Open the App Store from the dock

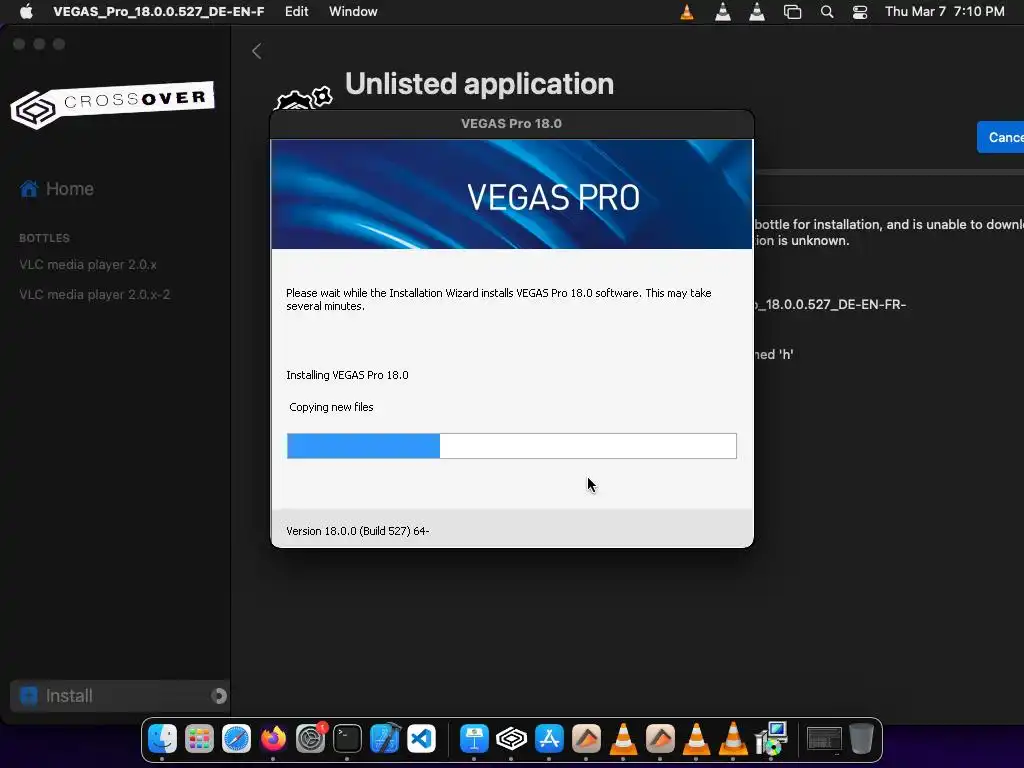point(549,739)
